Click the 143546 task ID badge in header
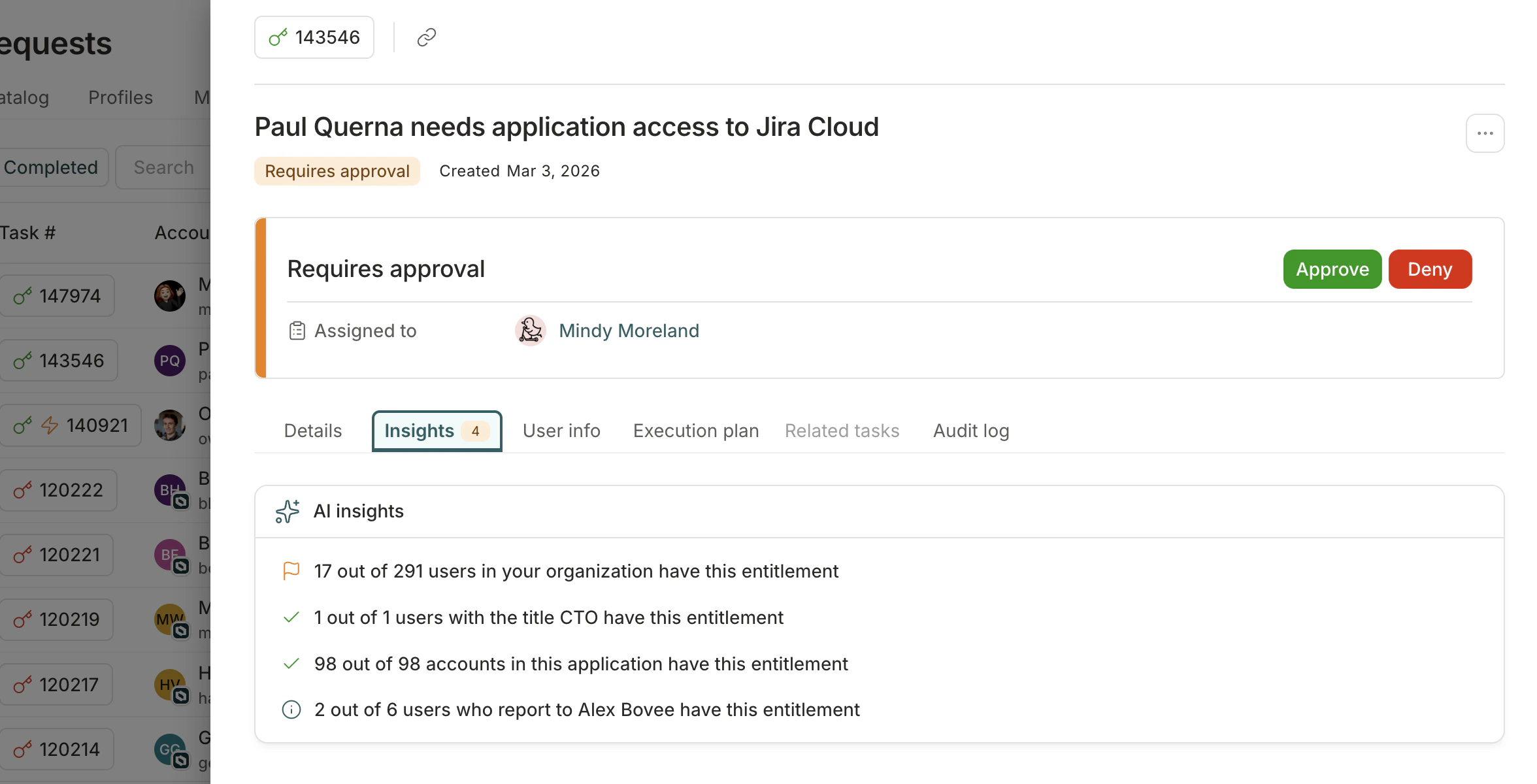 [314, 37]
